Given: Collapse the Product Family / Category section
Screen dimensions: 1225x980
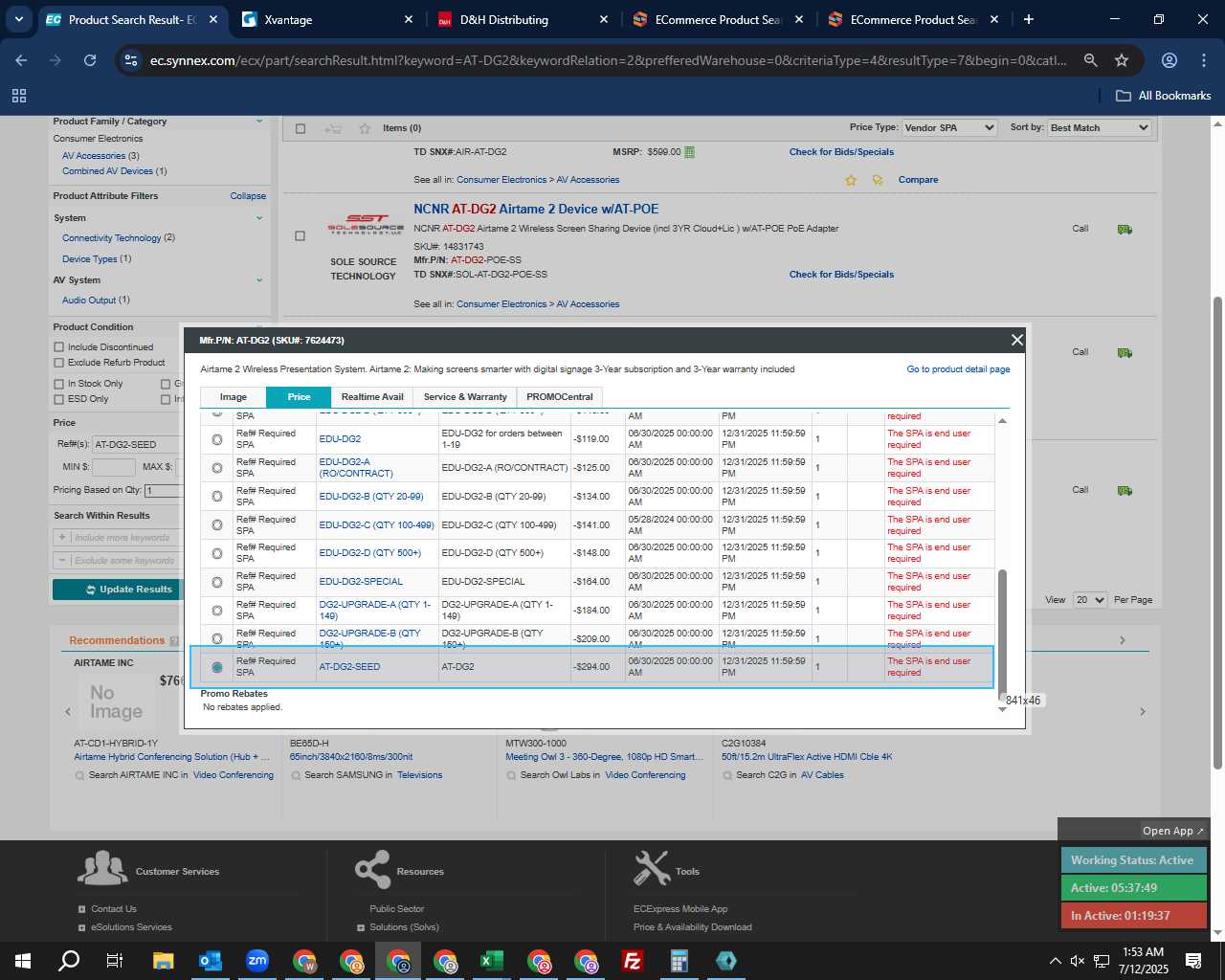Looking at the screenshot, I should coord(258,122).
